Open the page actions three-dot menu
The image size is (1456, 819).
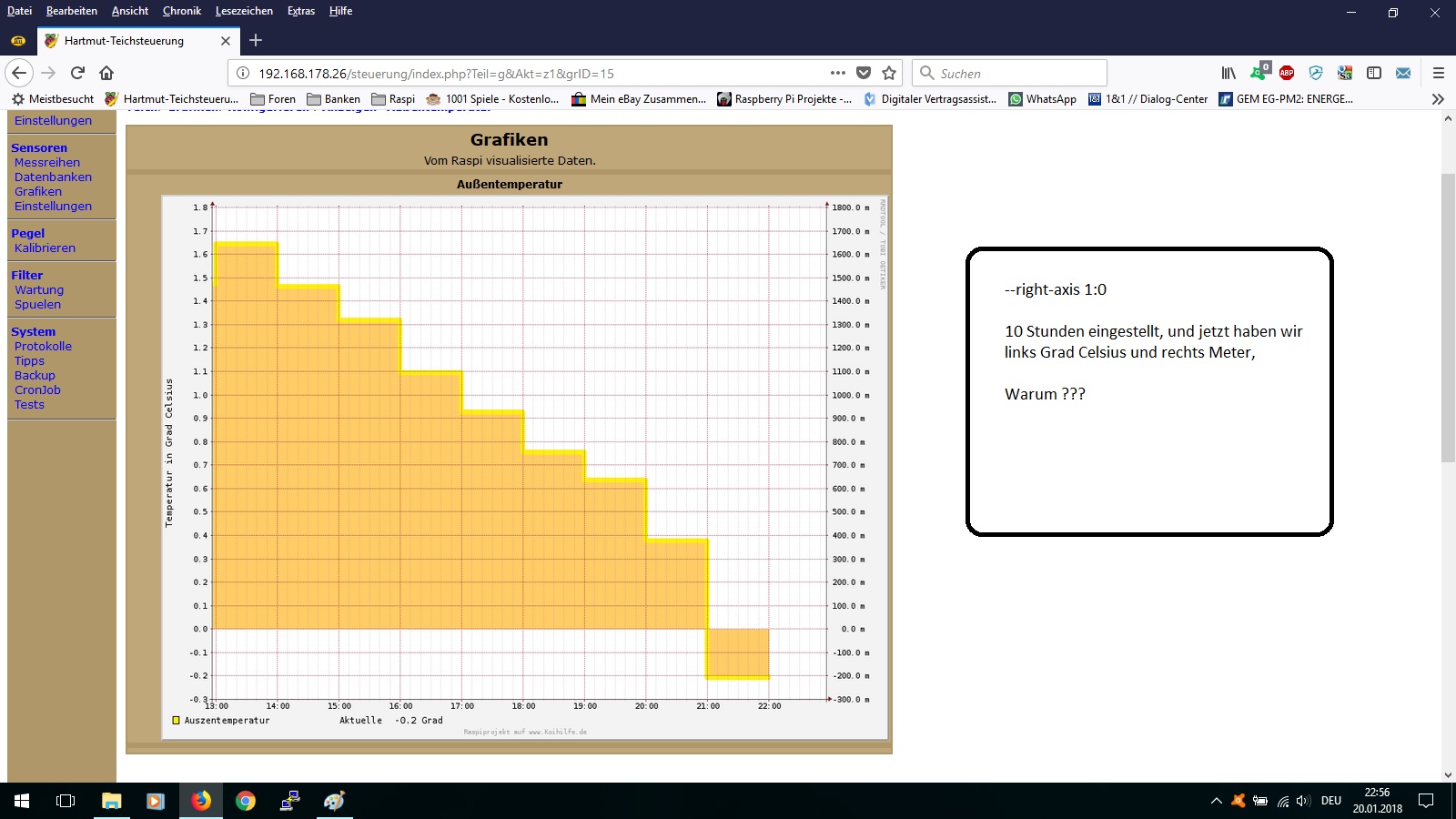(838, 73)
